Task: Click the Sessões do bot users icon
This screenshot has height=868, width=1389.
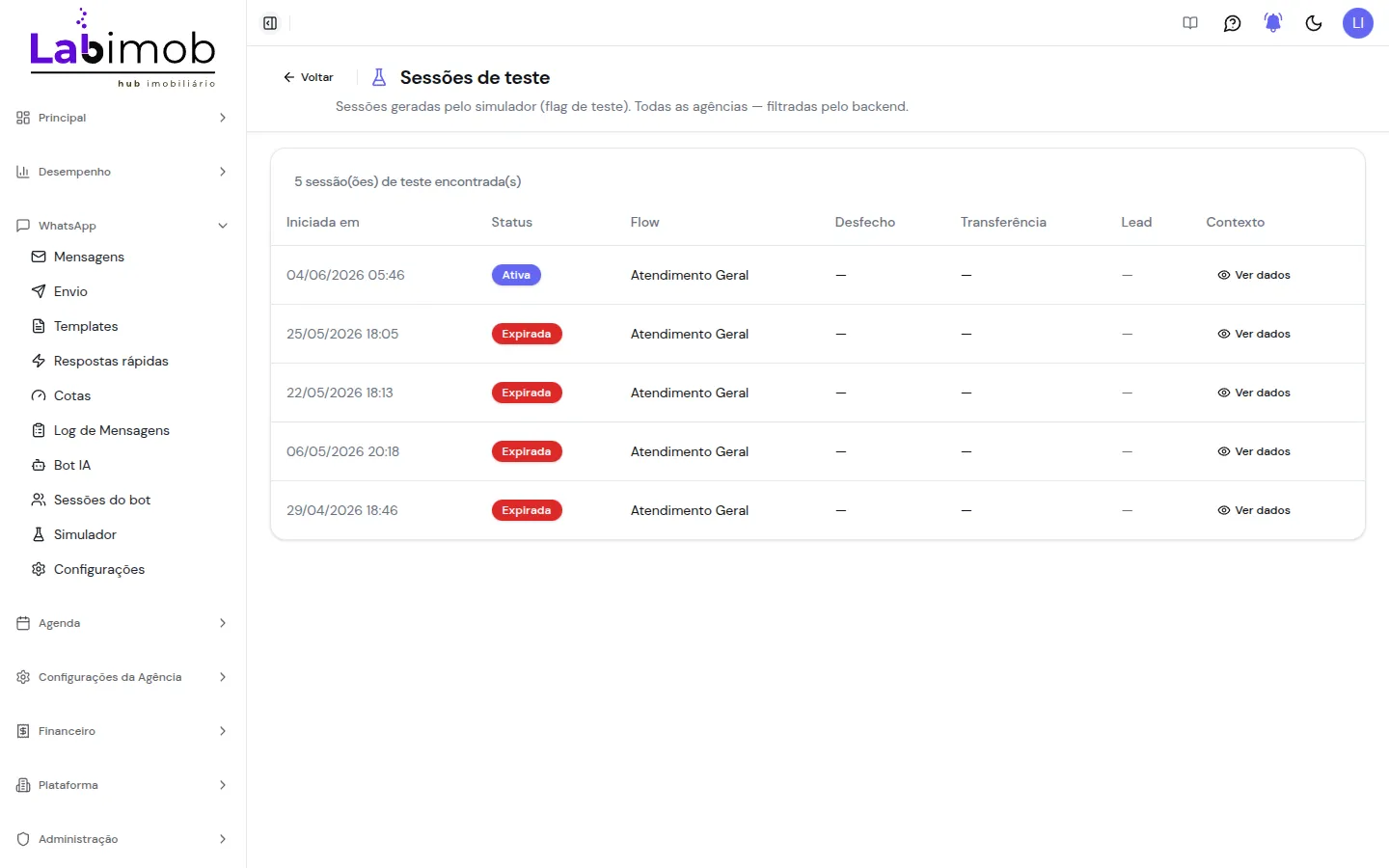Action: [39, 500]
